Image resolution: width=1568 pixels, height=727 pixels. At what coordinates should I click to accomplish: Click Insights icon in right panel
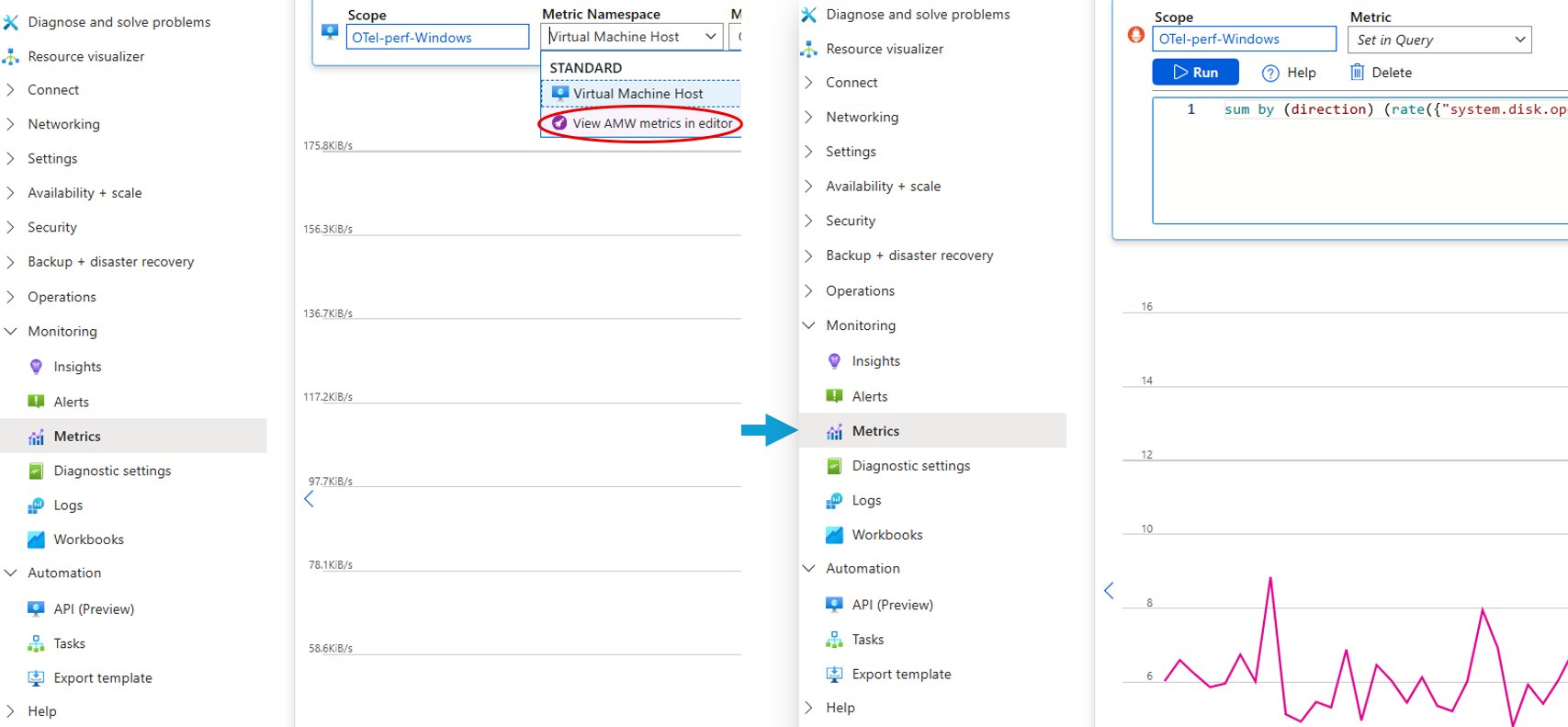click(834, 361)
